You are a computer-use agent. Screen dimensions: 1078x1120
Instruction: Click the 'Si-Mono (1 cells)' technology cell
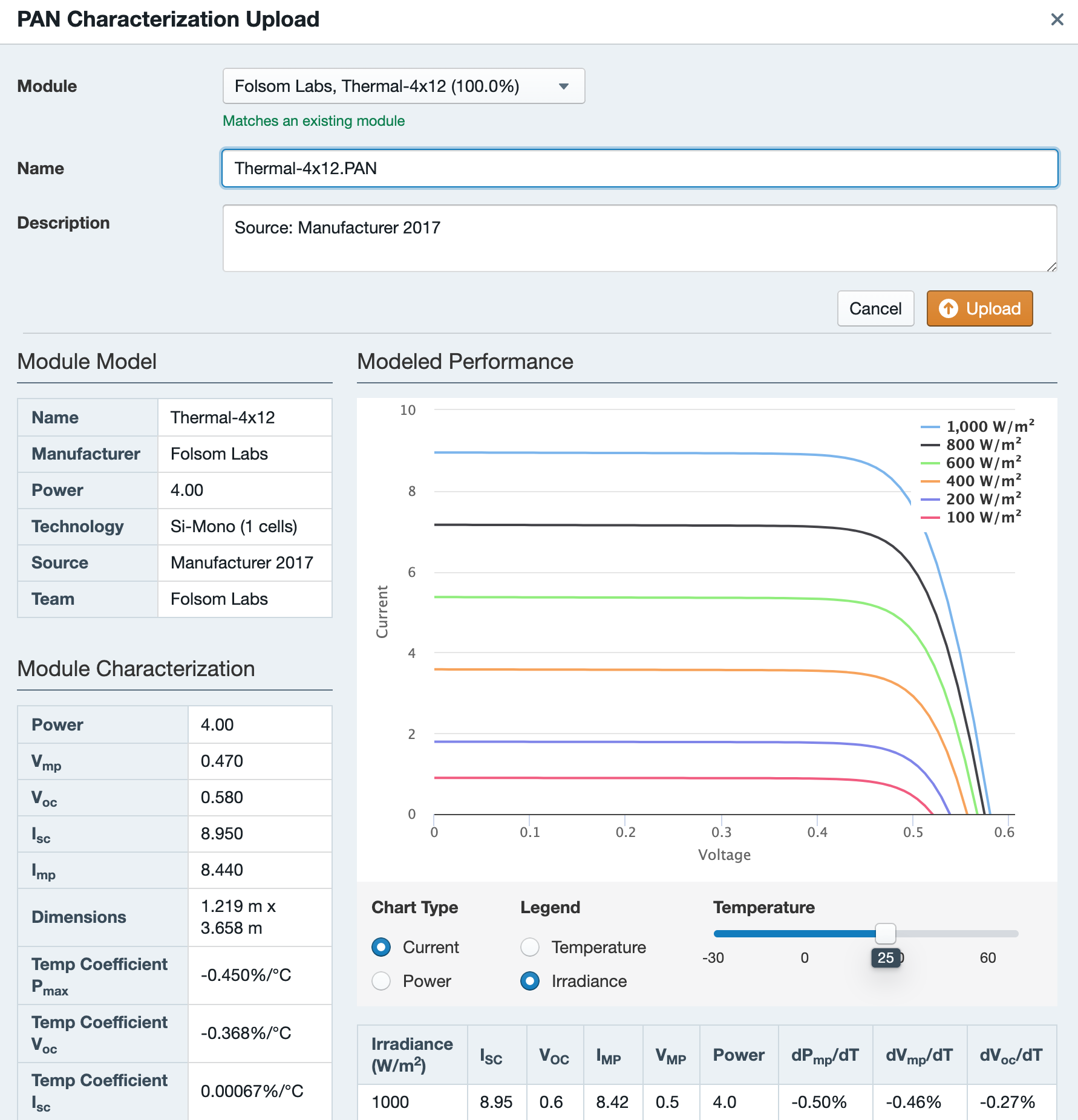(245, 526)
